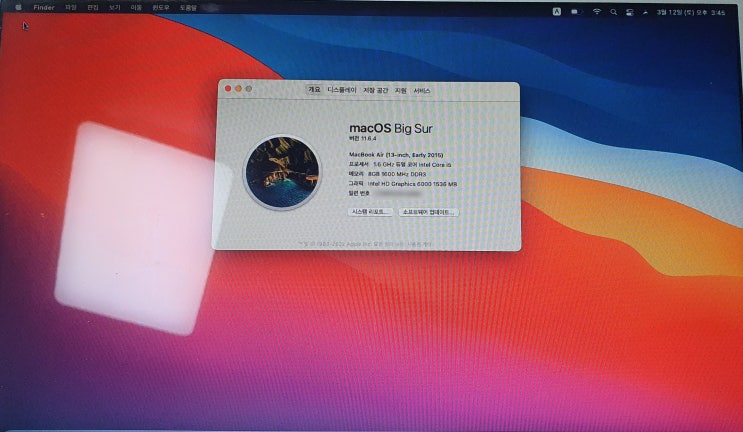Open the Wi-Fi status menu

pos(597,12)
